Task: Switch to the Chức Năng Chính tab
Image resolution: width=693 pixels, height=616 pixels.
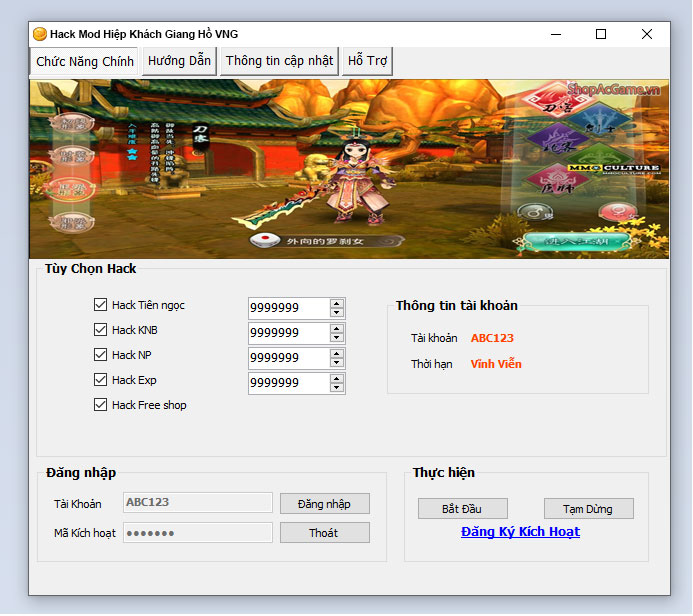Action: [x=84, y=61]
